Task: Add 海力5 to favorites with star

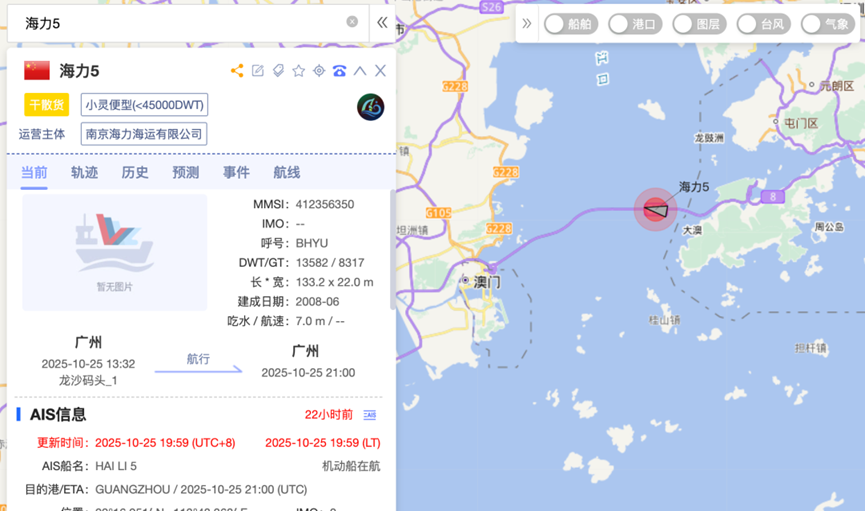Action: 298,71
